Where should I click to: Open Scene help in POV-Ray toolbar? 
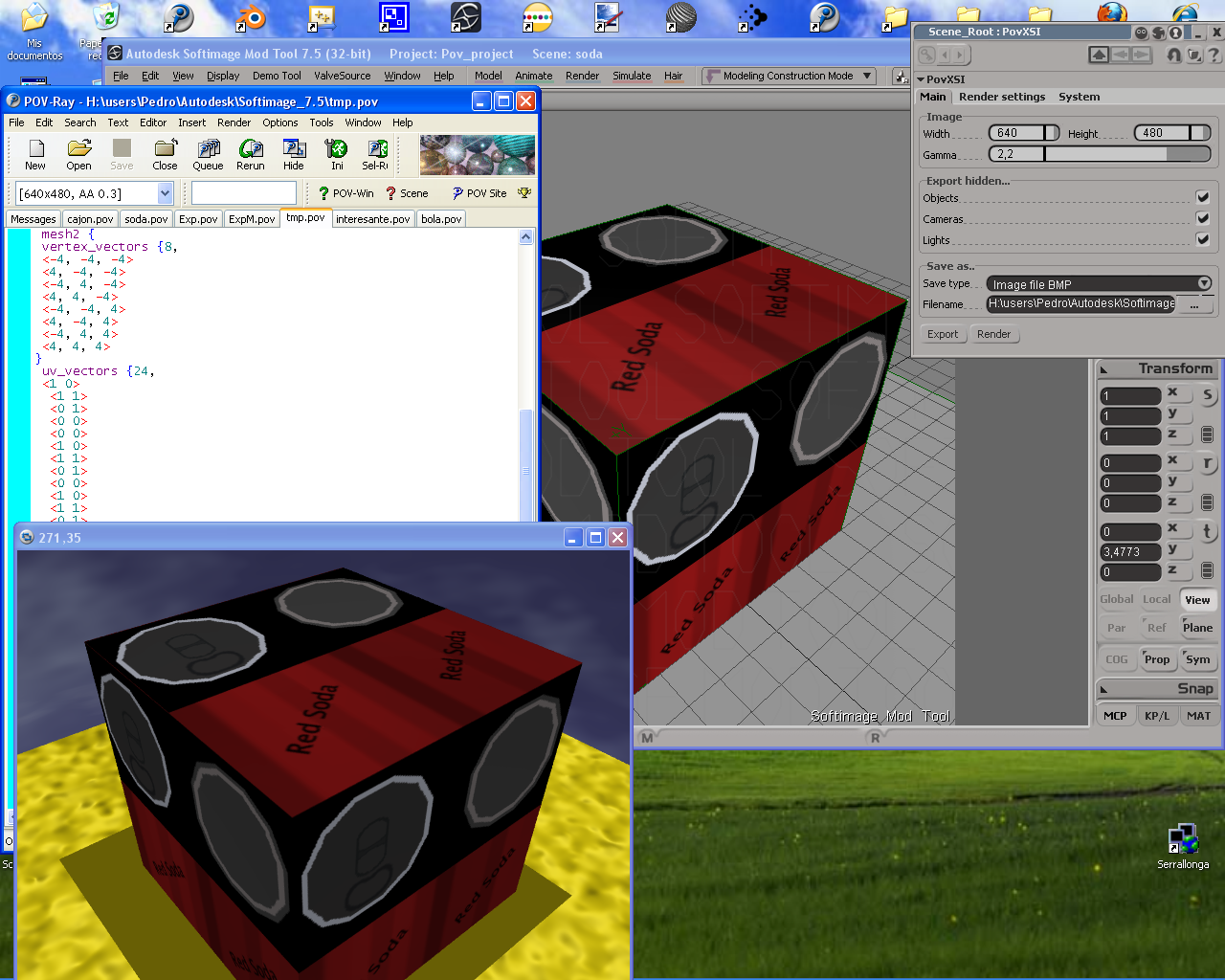pos(407,193)
